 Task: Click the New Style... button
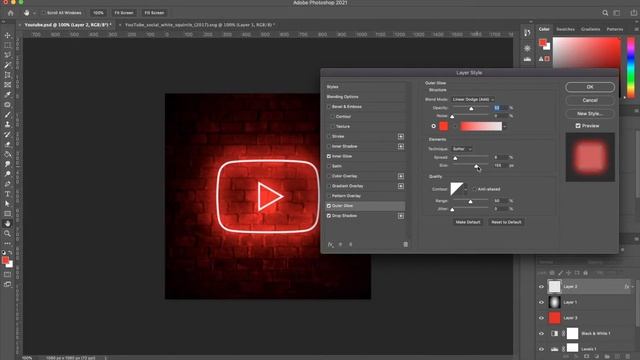point(590,113)
